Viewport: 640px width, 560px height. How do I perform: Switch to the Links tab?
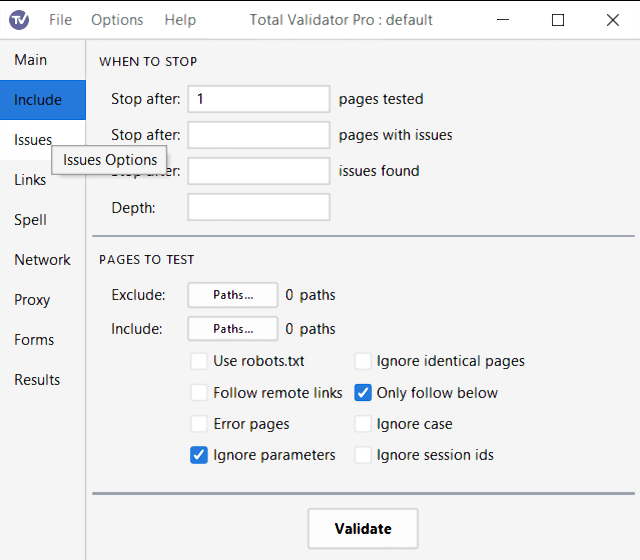pos(30,180)
